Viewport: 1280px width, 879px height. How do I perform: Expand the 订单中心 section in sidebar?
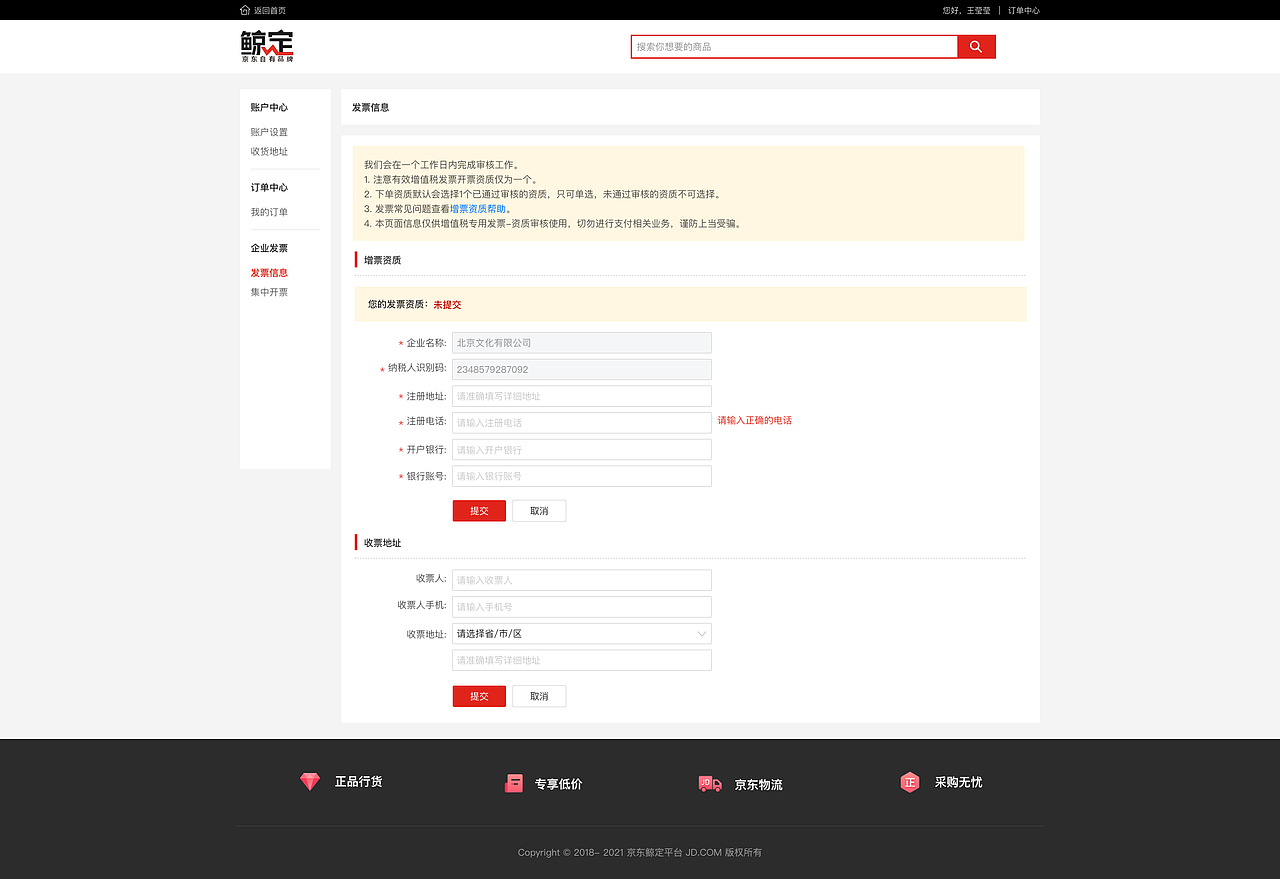pos(269,187)
